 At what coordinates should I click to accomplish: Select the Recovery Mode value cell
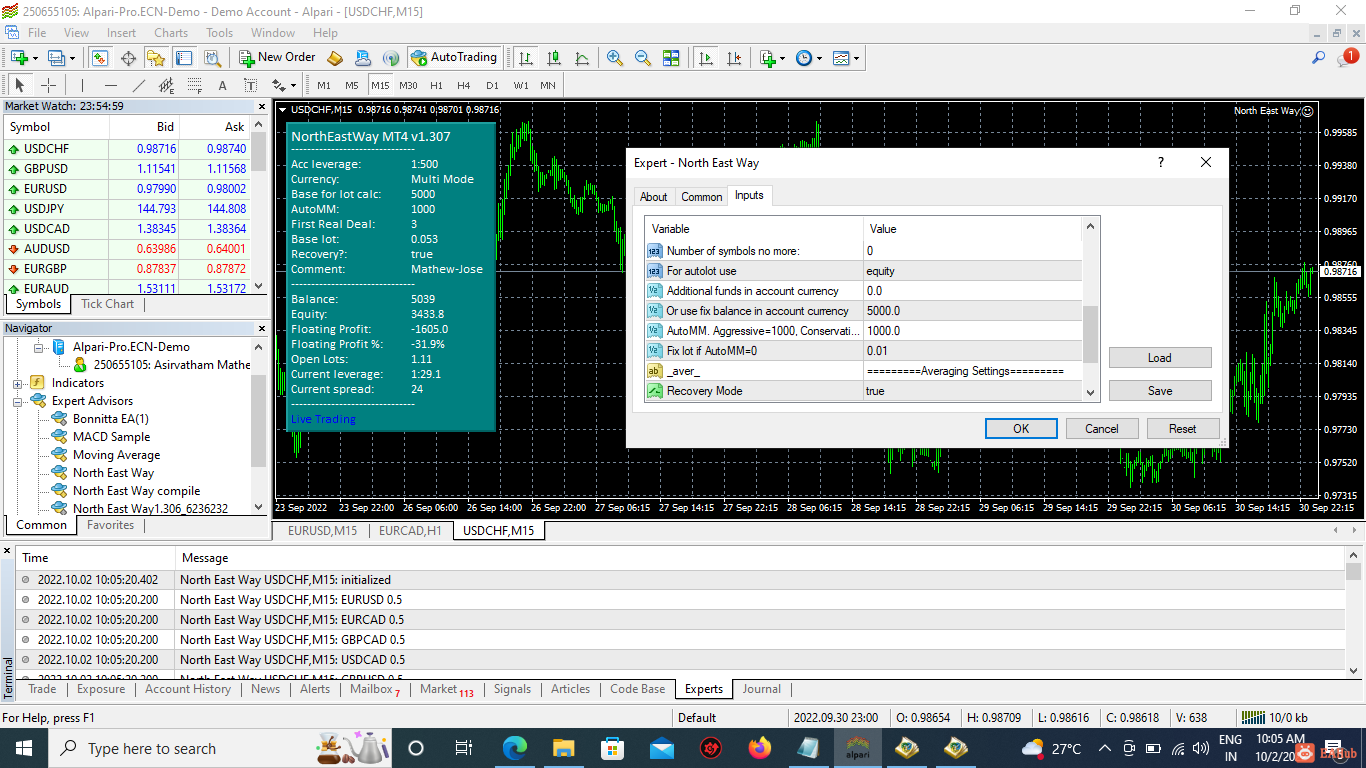coord(972,391)
